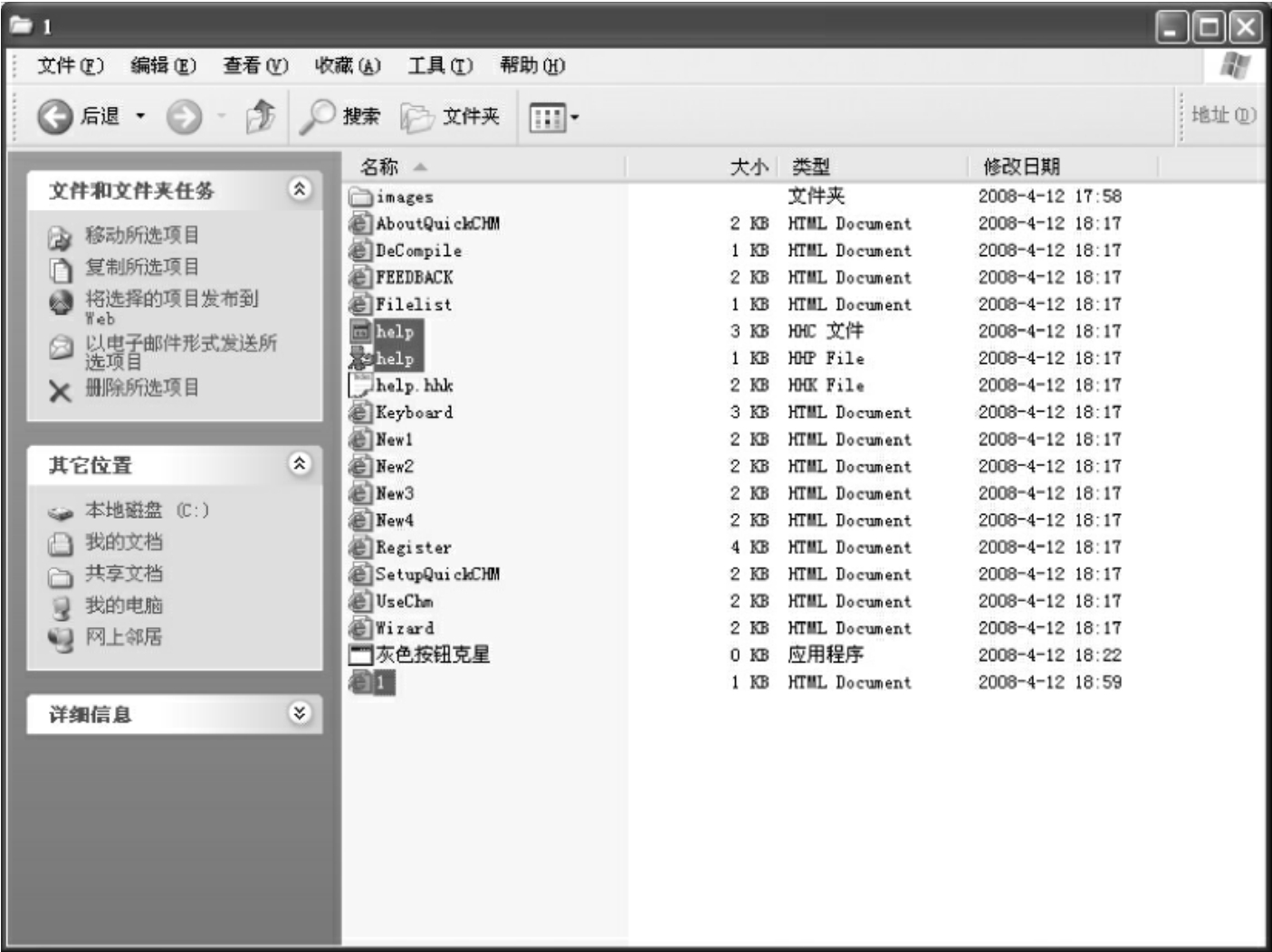Viewport: 1272px width, 952px height.
Task: Click the 将选择的项目发布到 Web link
Action: coord(172,307)
